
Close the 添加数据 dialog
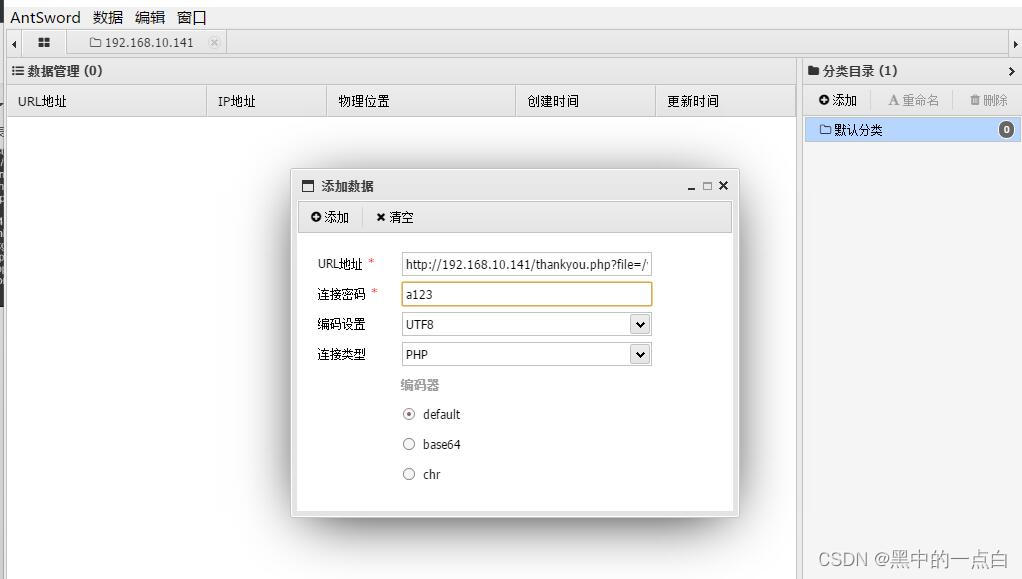click(x=723, y=186)
